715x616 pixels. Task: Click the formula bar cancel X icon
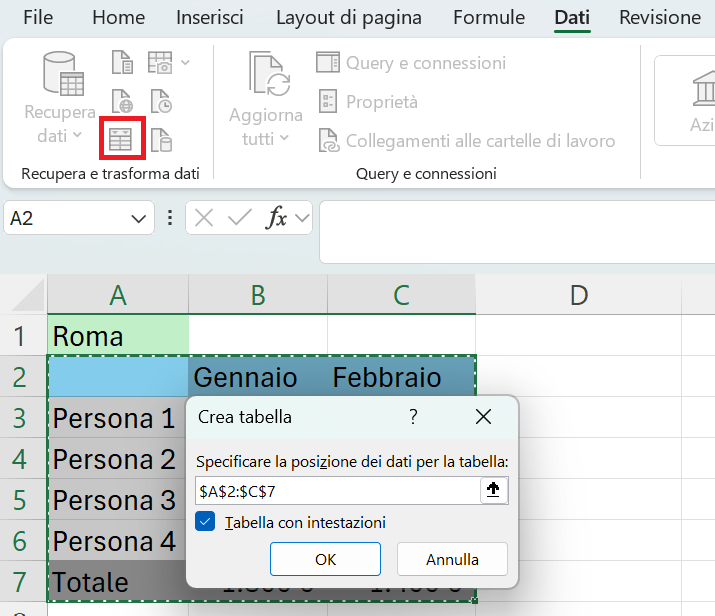click(x=204, y=217)
